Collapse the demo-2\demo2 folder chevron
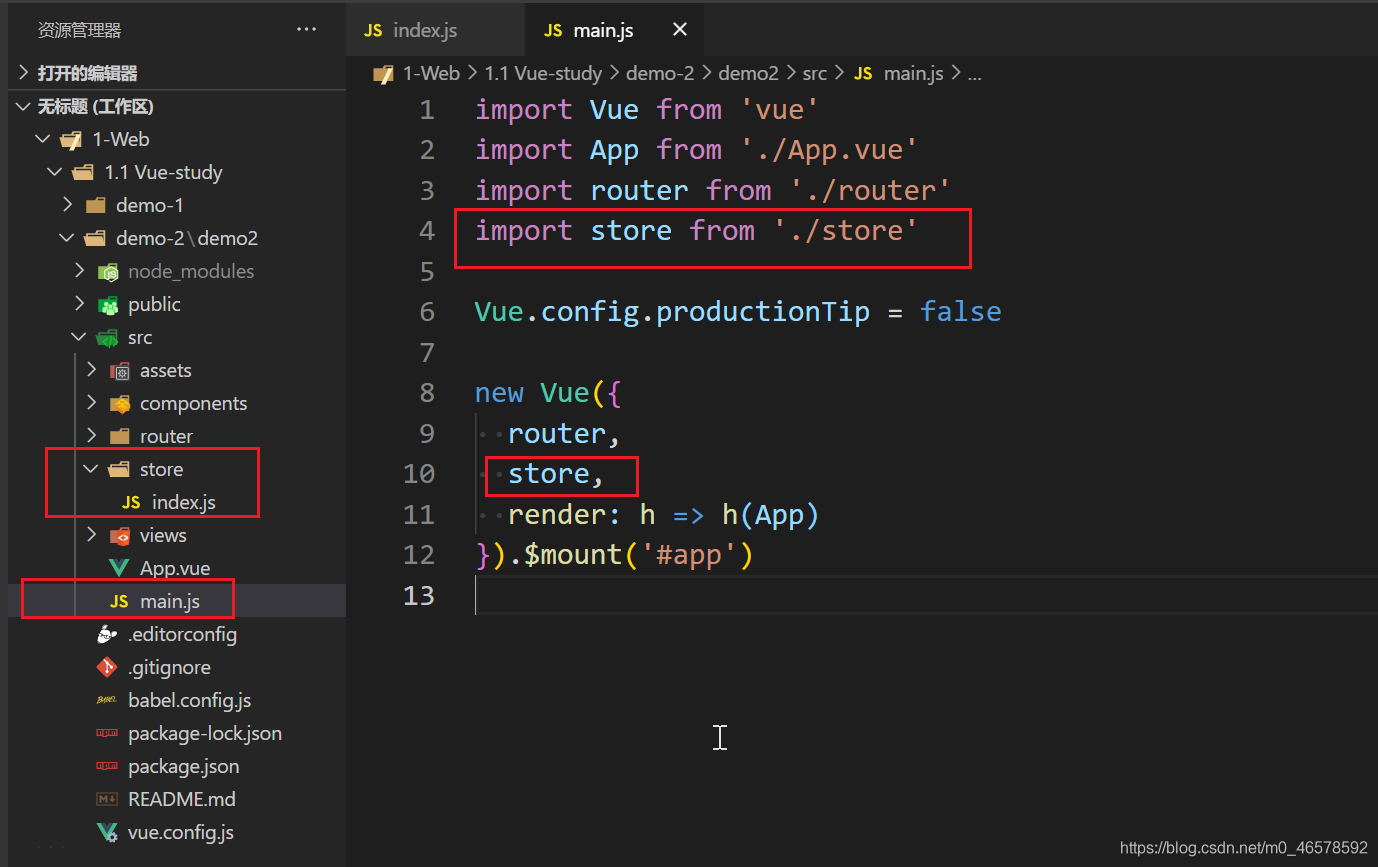The image size is (1378, 867). tap(67, 238)
